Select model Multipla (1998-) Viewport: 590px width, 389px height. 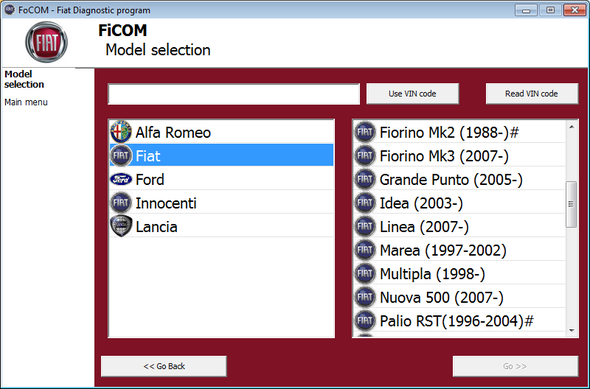click(459, 274)
